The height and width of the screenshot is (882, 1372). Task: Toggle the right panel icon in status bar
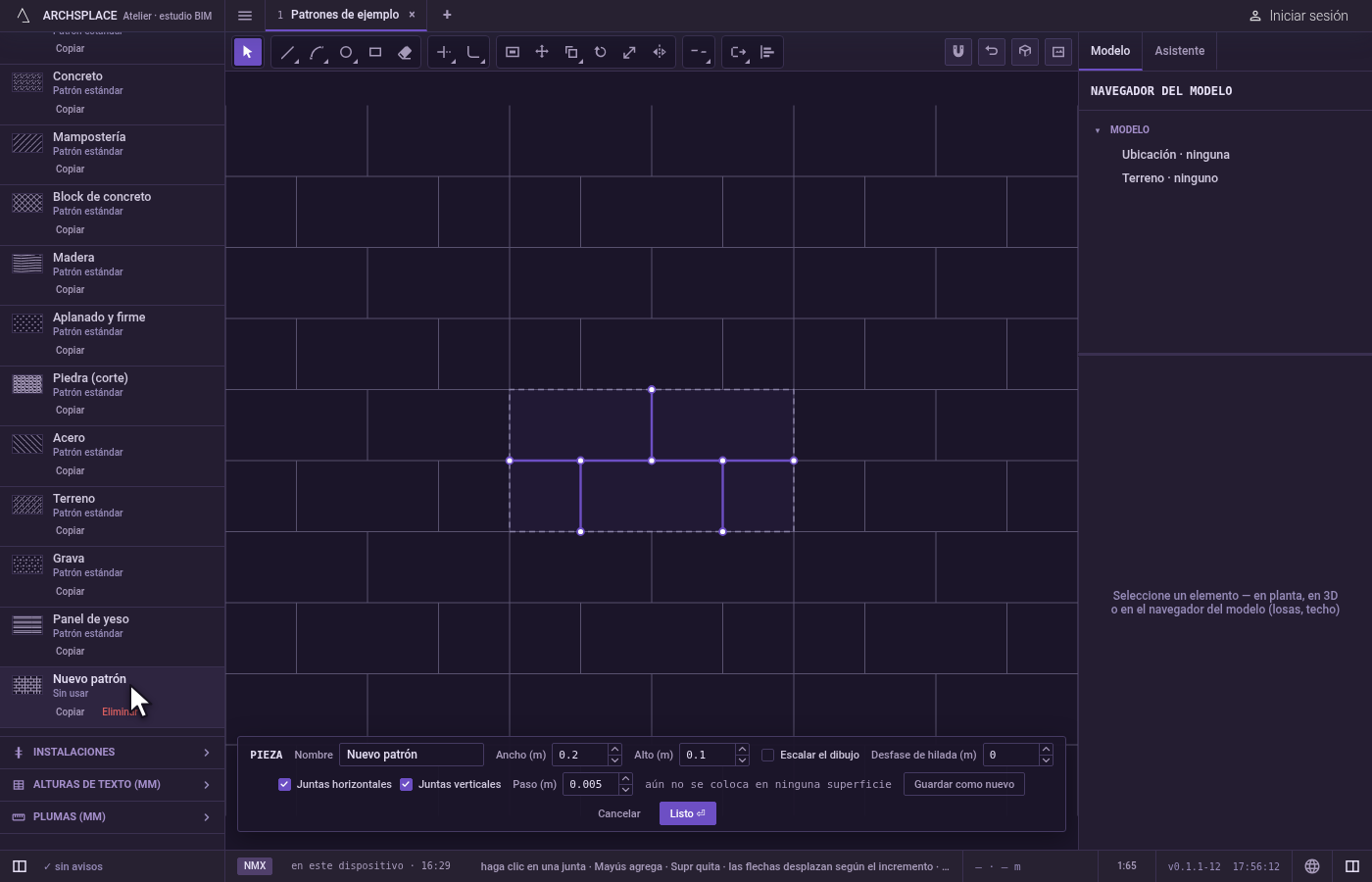coord(1352,866)
